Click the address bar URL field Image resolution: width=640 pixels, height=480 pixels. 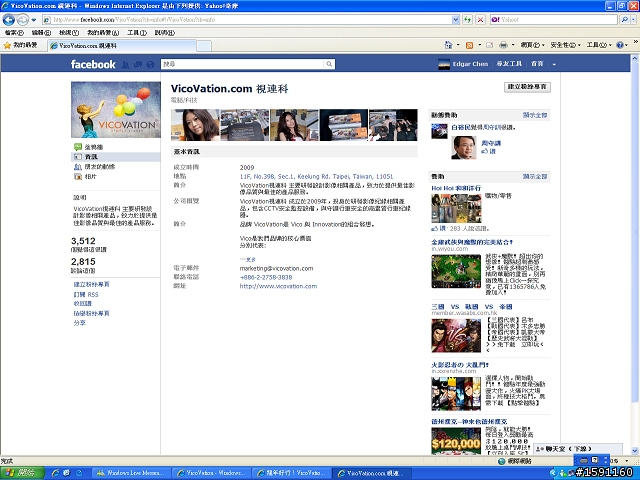[247, 20]
